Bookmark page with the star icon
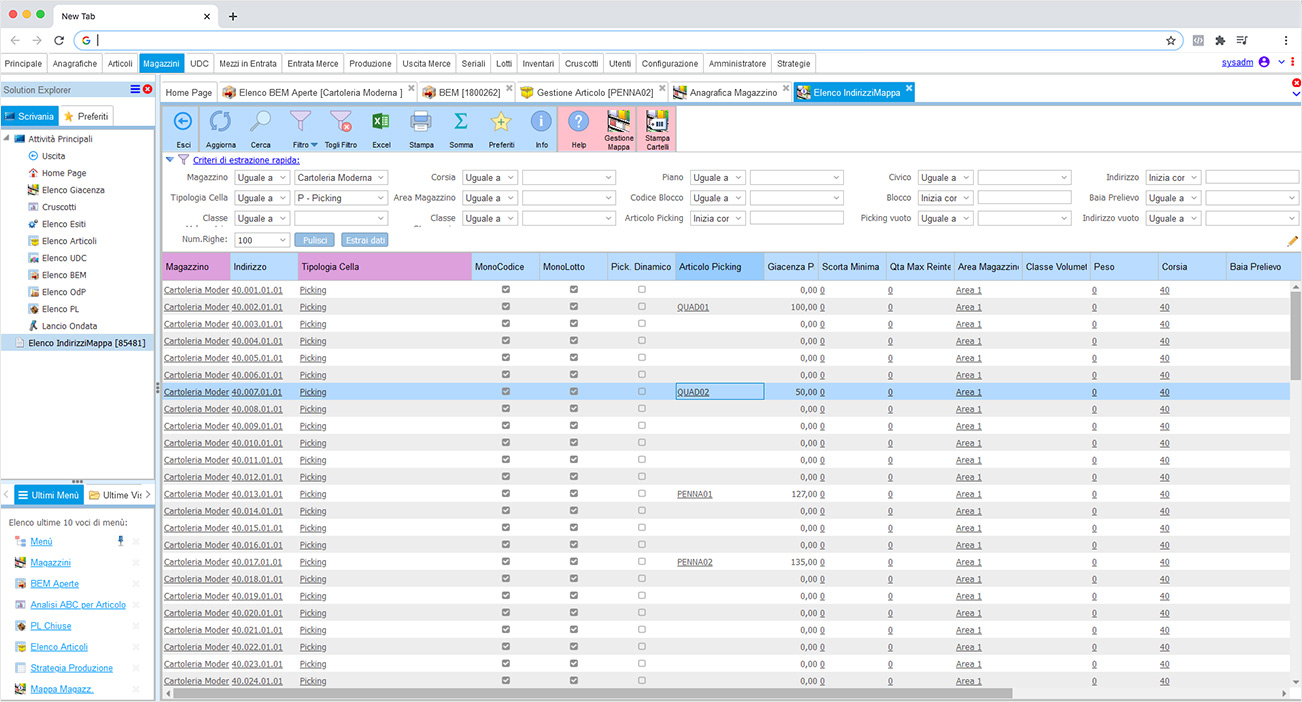The height and width of the screenshot is (702, 1302). (x=1171, y=40)
